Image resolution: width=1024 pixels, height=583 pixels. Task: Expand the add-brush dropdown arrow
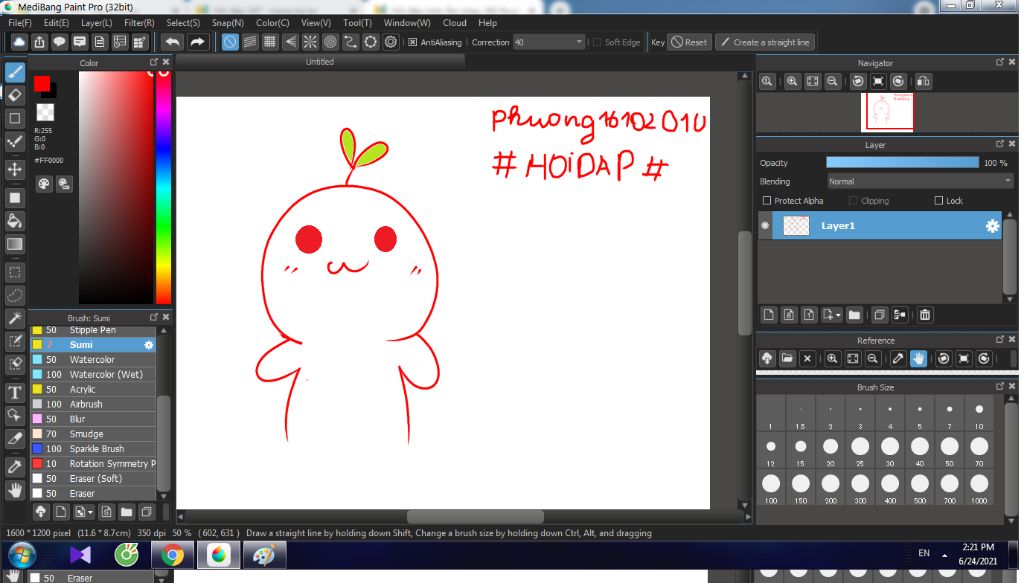90,512
